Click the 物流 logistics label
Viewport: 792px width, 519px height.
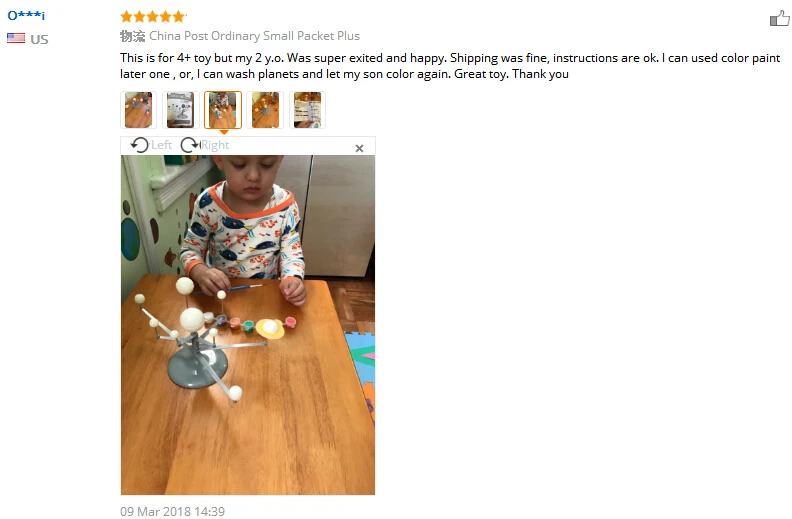[x=132, y=36]
